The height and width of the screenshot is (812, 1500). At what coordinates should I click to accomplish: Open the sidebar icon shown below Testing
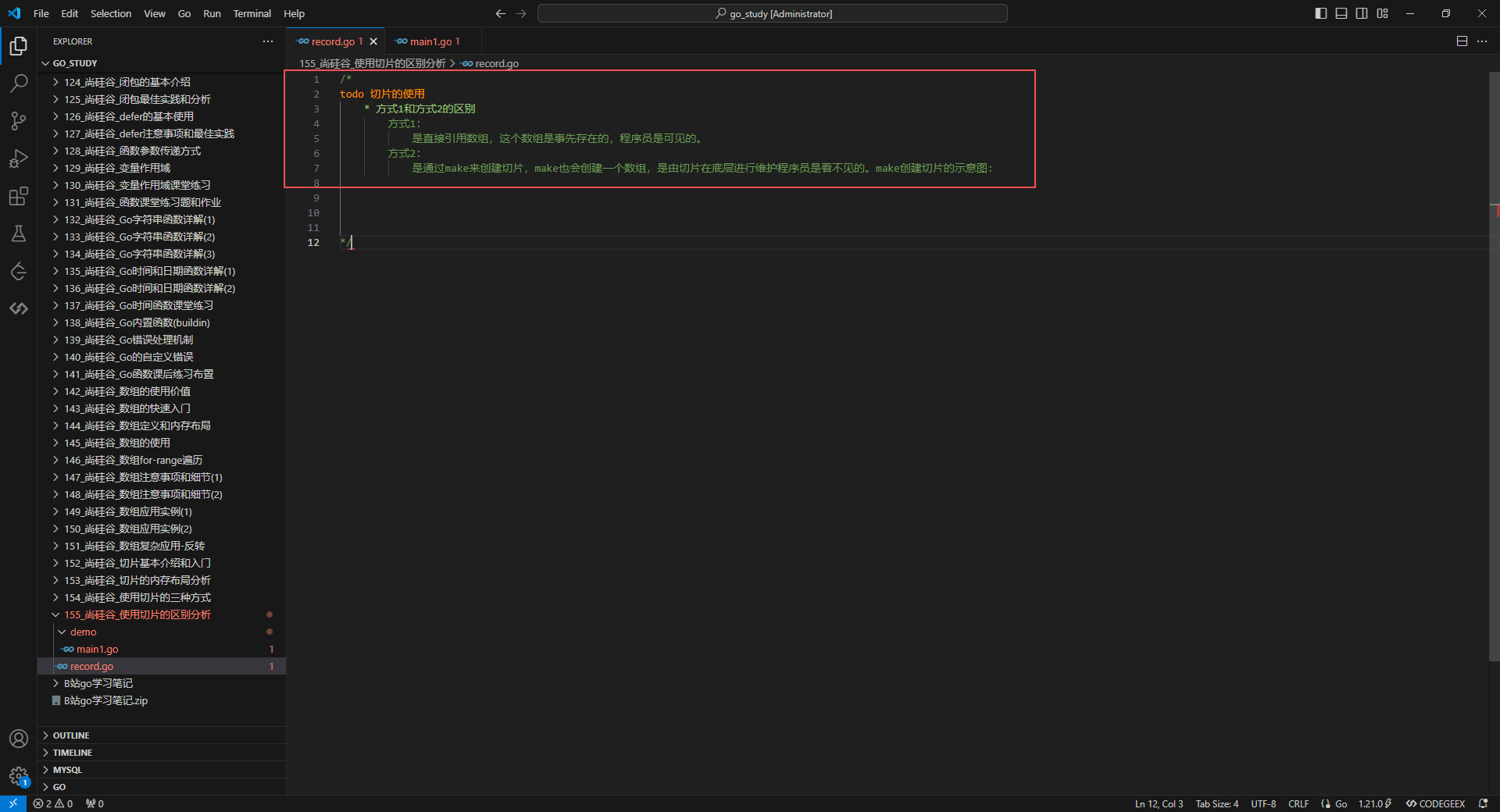19,271
